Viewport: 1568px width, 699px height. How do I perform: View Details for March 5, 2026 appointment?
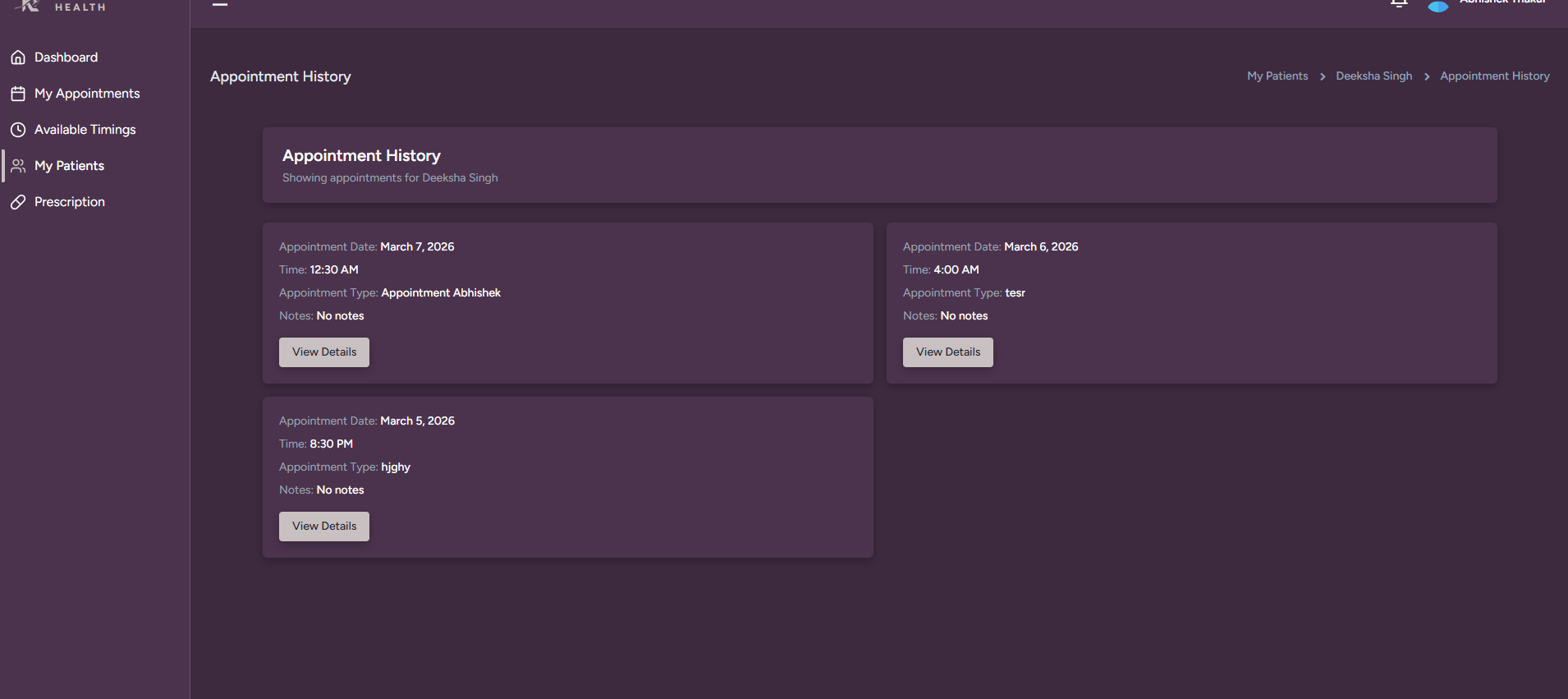[x=324, y=527]
